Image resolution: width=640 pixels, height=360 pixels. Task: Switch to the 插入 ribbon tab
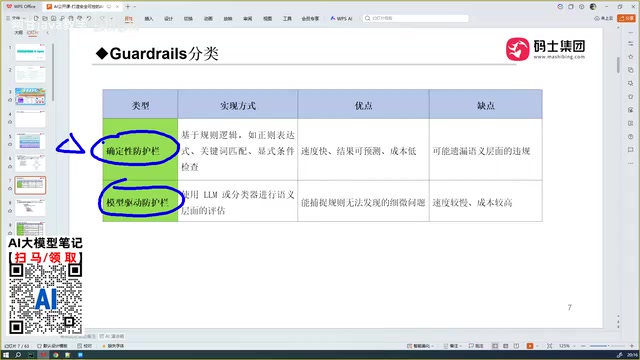pos(149,19)
